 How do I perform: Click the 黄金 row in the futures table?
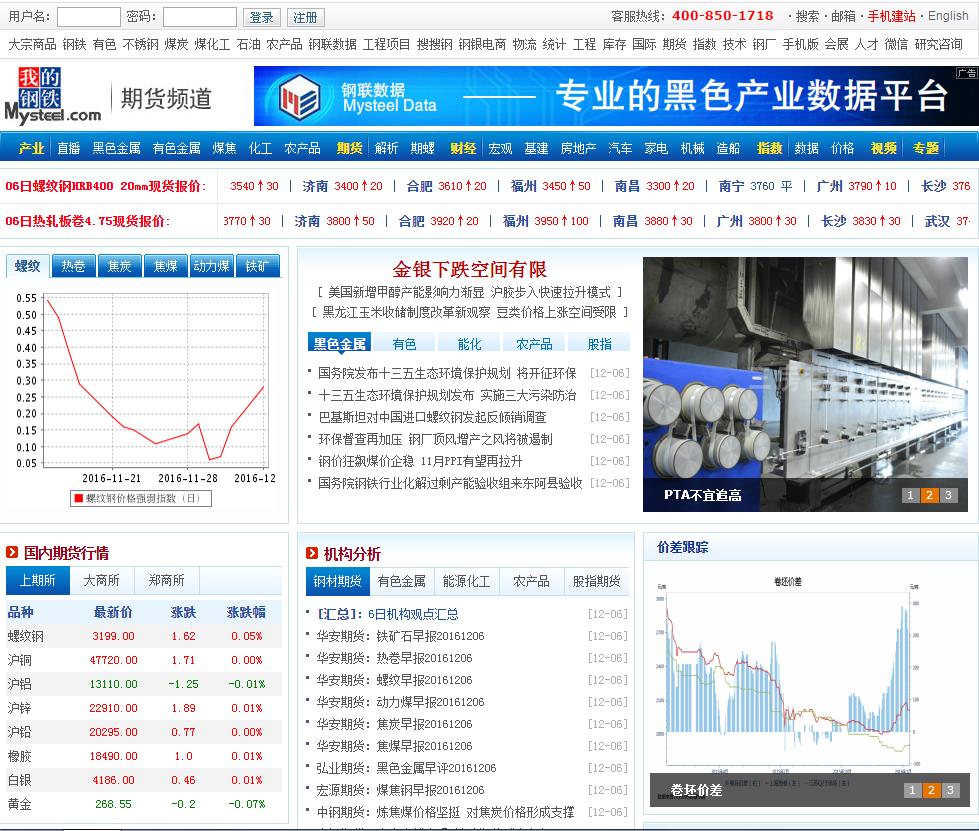[144, 804]
